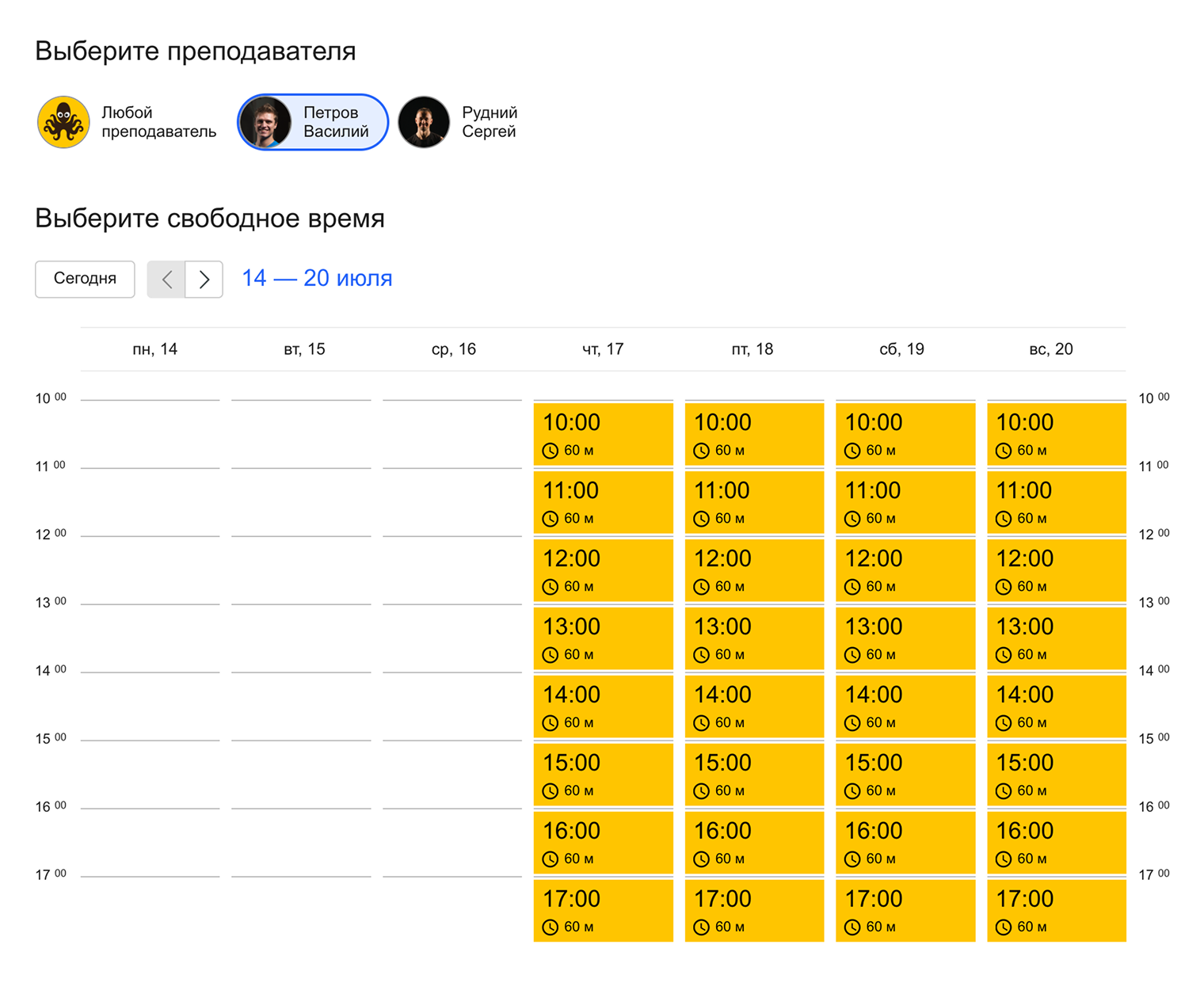
Task: Click clock icon in Sunday 17:00 slot
Action: click(1004, 927)
